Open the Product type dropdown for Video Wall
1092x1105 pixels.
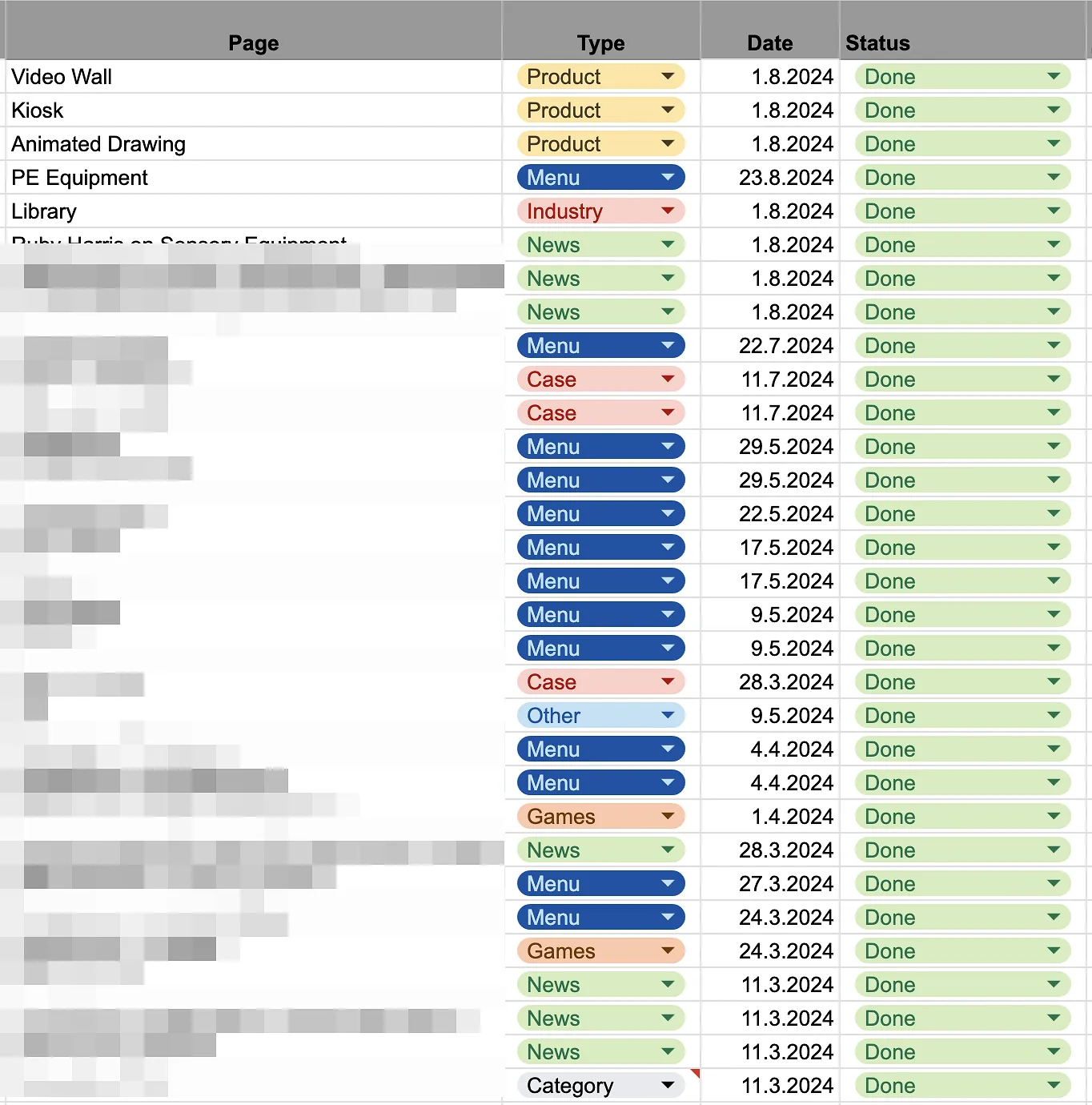click(669, 77)
